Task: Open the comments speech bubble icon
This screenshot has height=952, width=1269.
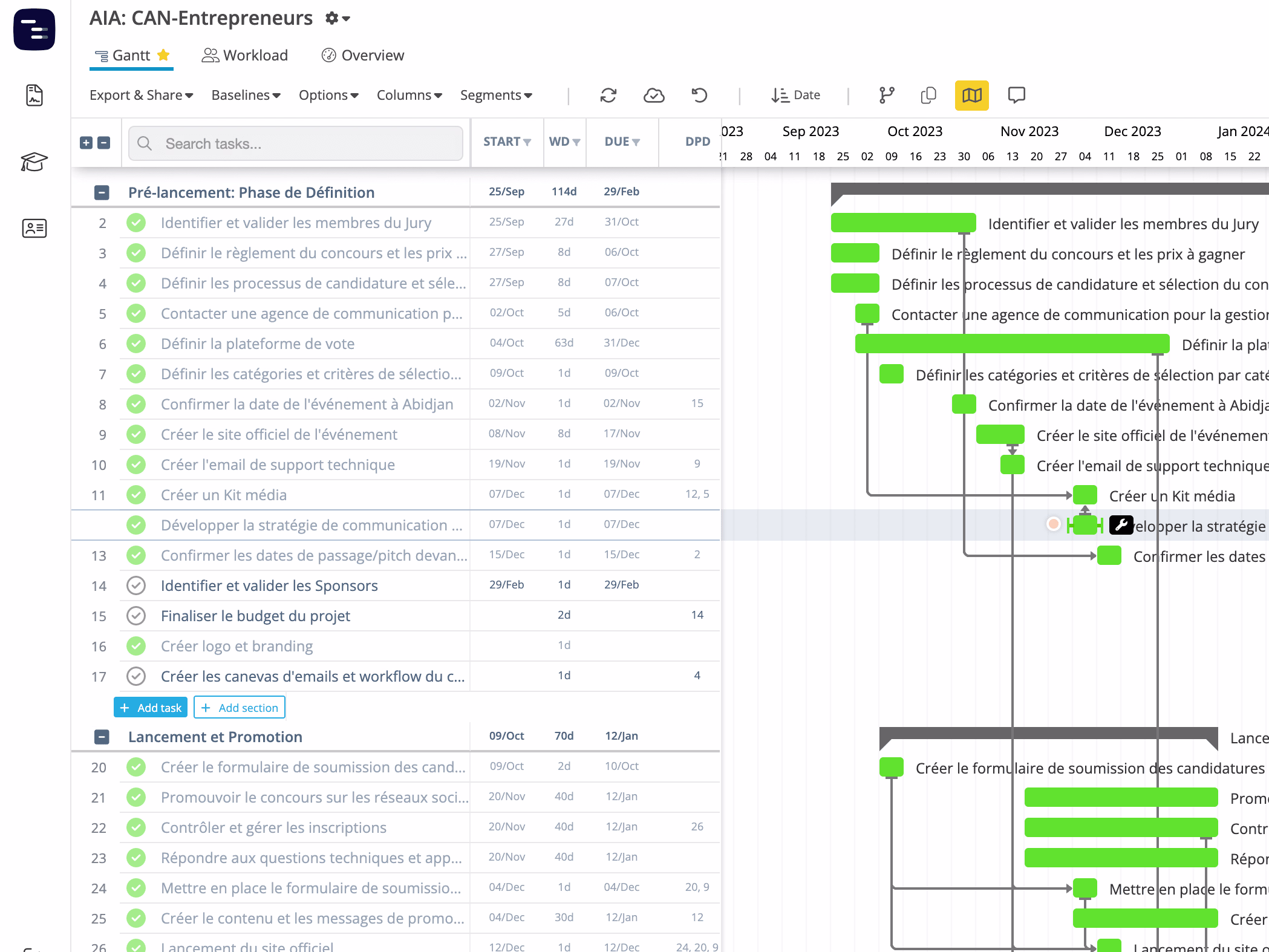Action: tap(1016, 95)
